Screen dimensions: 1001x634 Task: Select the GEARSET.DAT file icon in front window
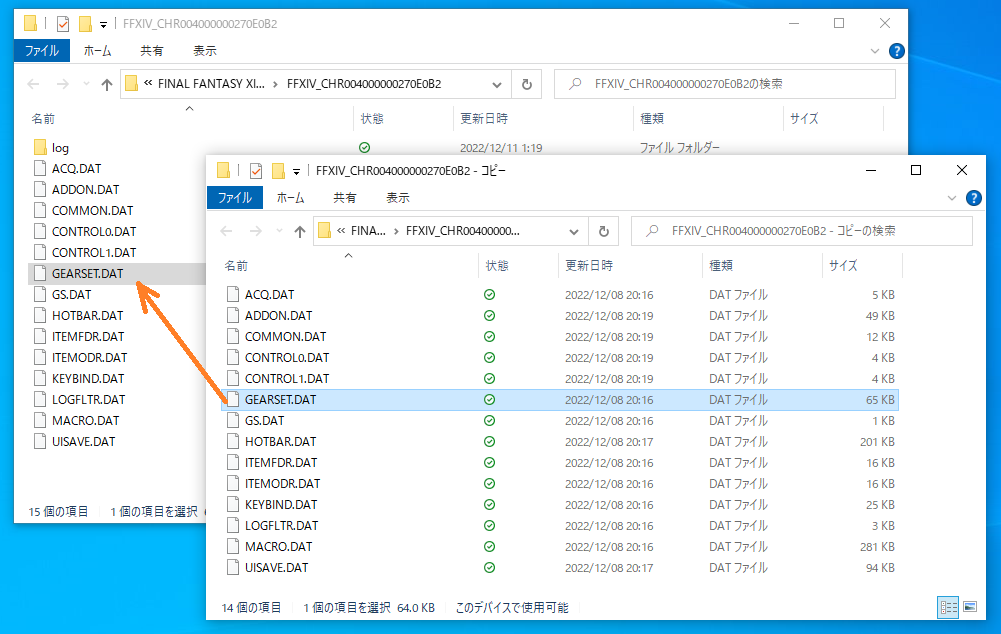[233, 400]
